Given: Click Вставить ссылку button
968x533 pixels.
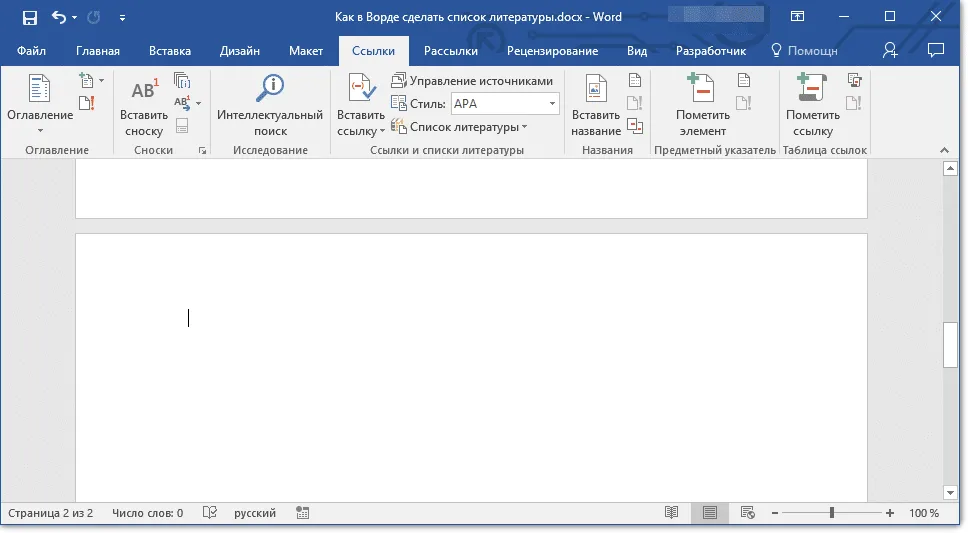Looking at the screenshot, I should point(361,104).
